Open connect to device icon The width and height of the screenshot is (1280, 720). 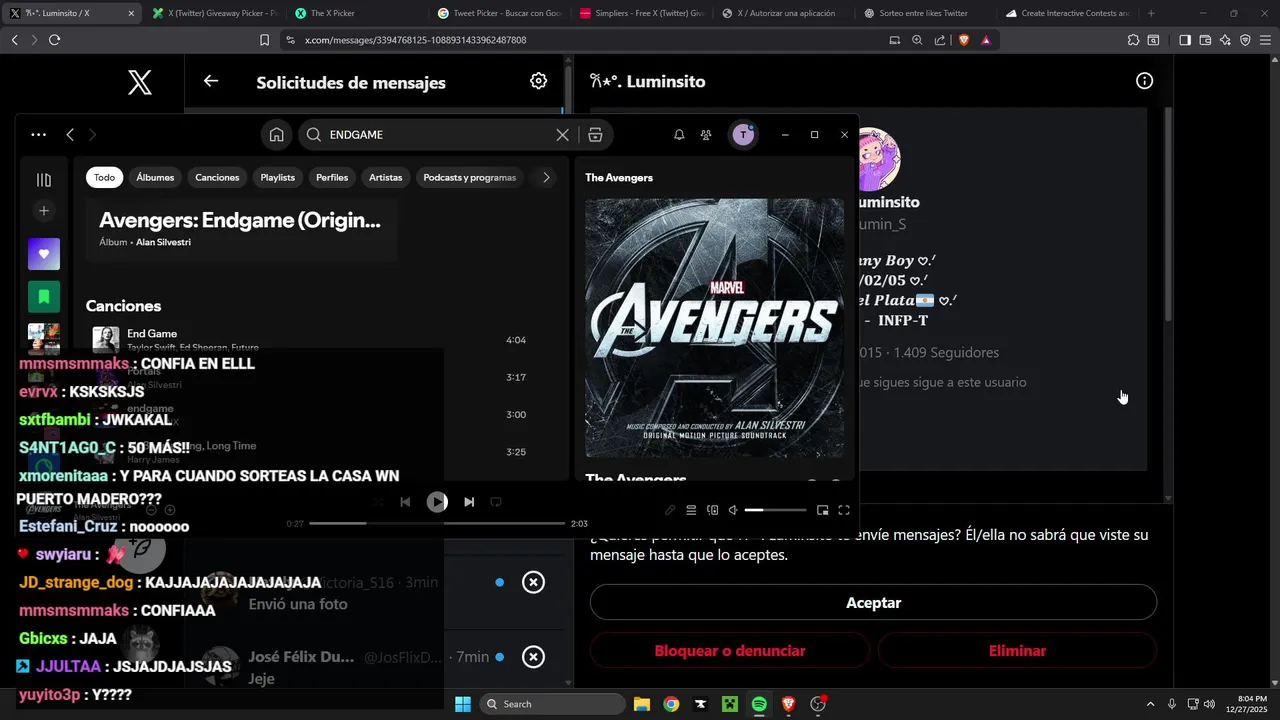713,510
